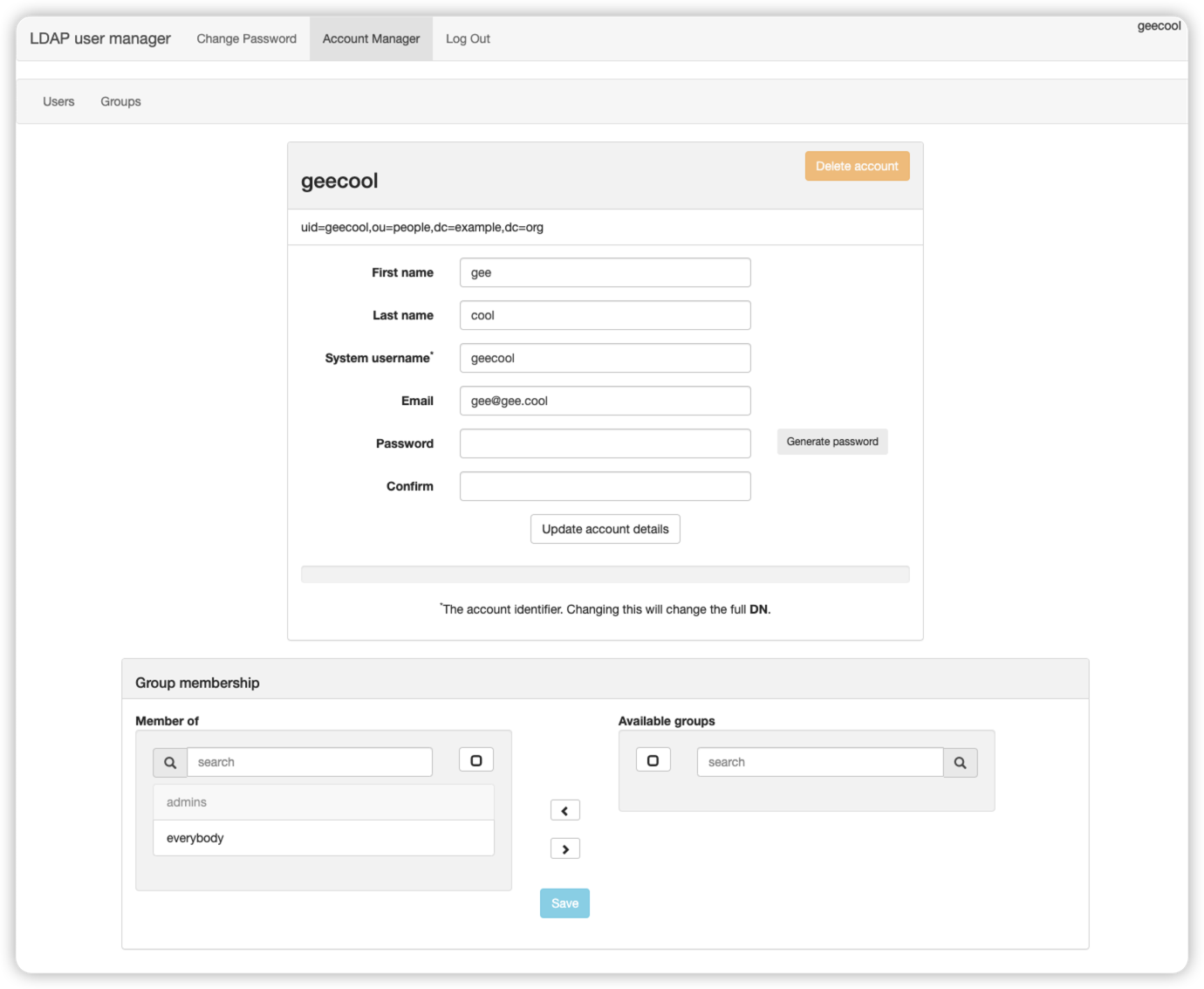Screen dimensions: 1204x989
Task: Click right arrow to remove group membership
Action: pyautogui.click(x=564, y=848)
